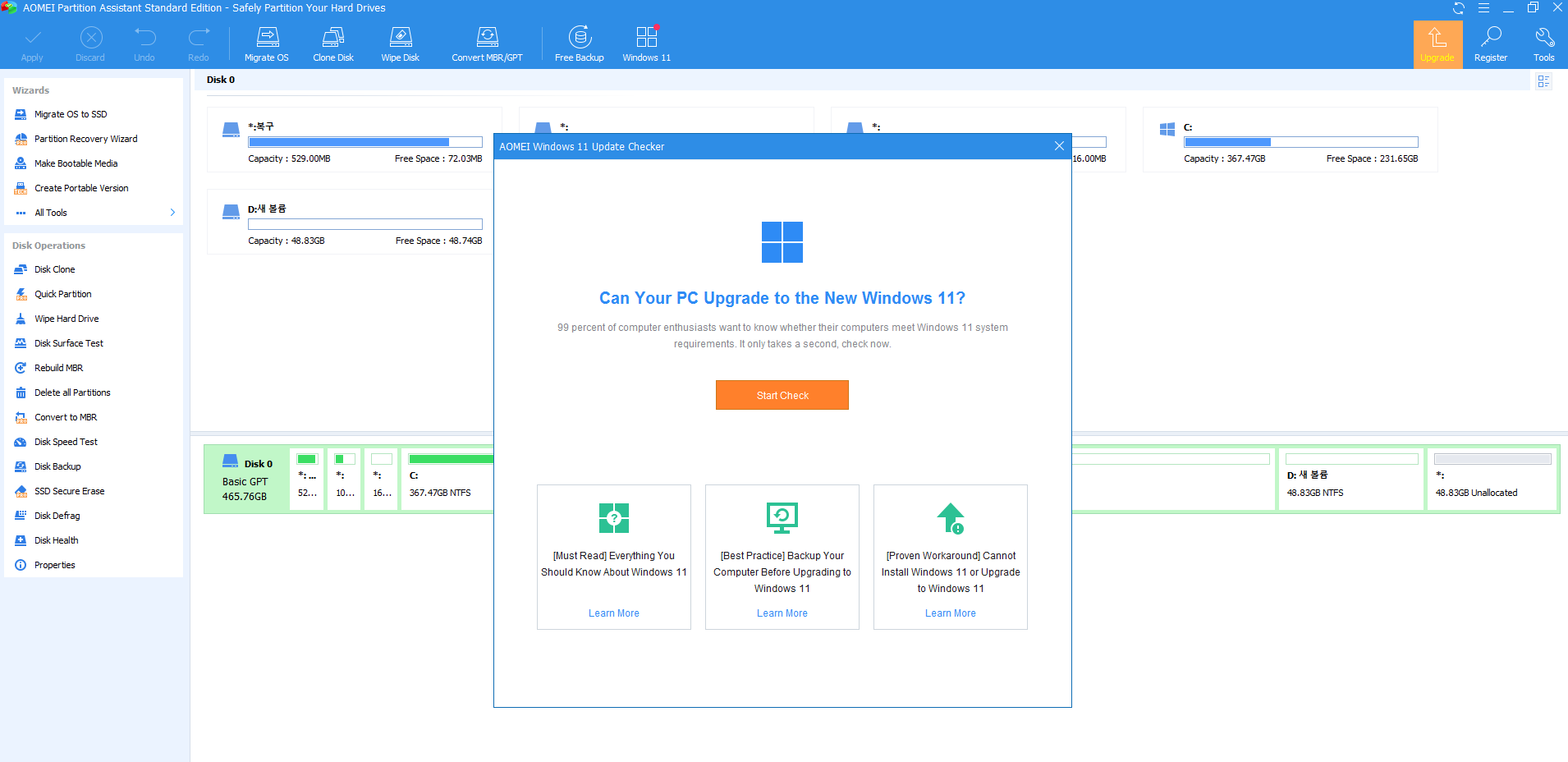Select the C: partition card 367.47GB
This screenshot has width=1568, height=762.
1290,140
